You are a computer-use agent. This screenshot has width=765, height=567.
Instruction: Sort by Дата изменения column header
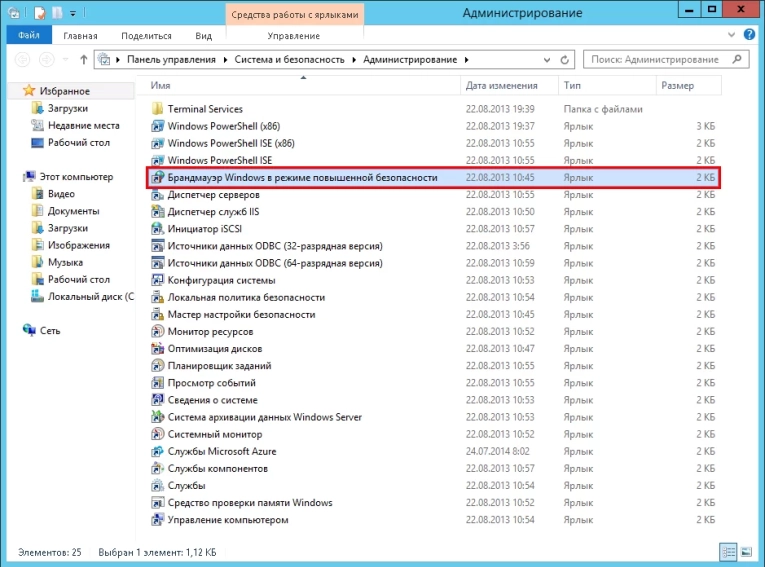[509, 85]
